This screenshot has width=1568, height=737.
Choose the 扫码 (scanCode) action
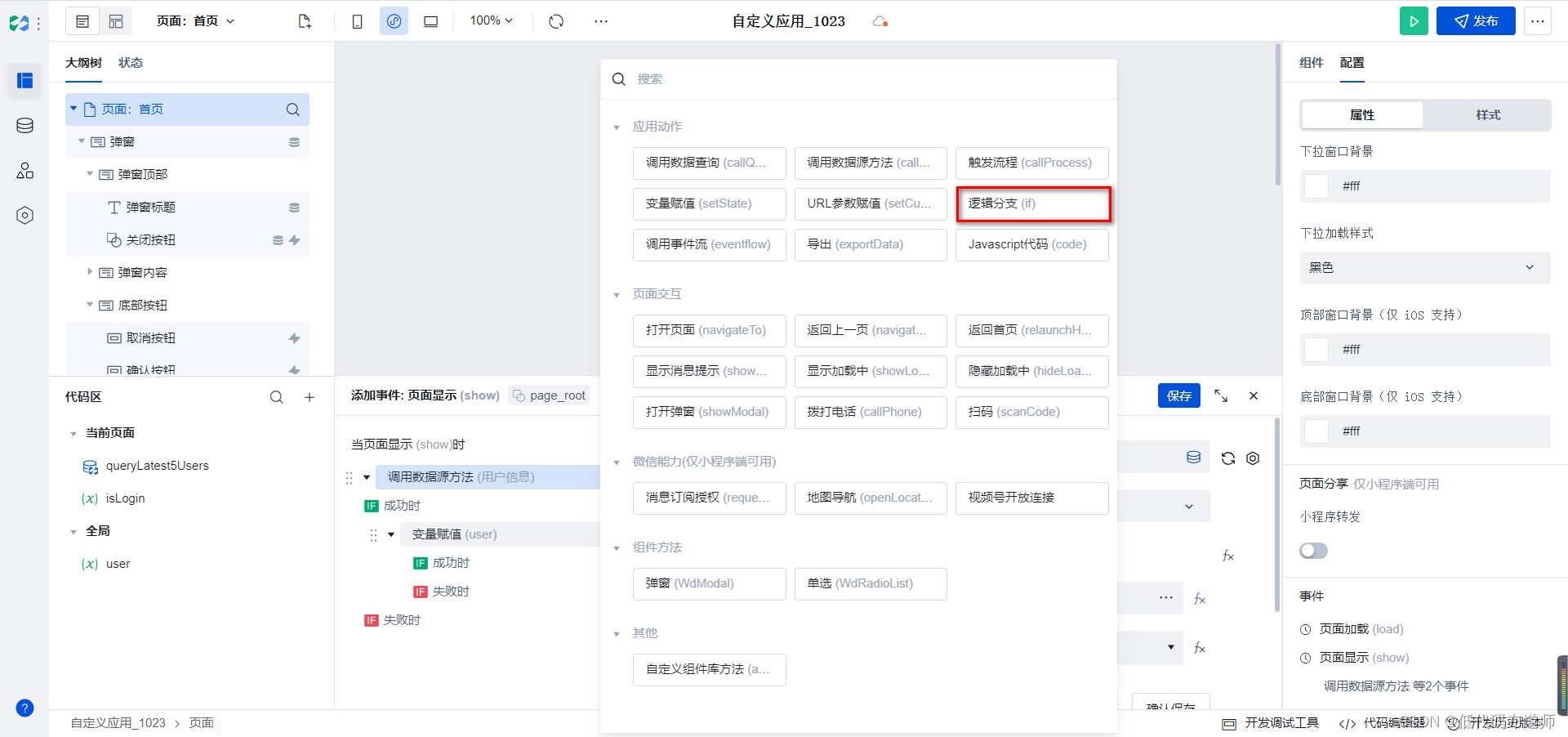point(1032,412)
